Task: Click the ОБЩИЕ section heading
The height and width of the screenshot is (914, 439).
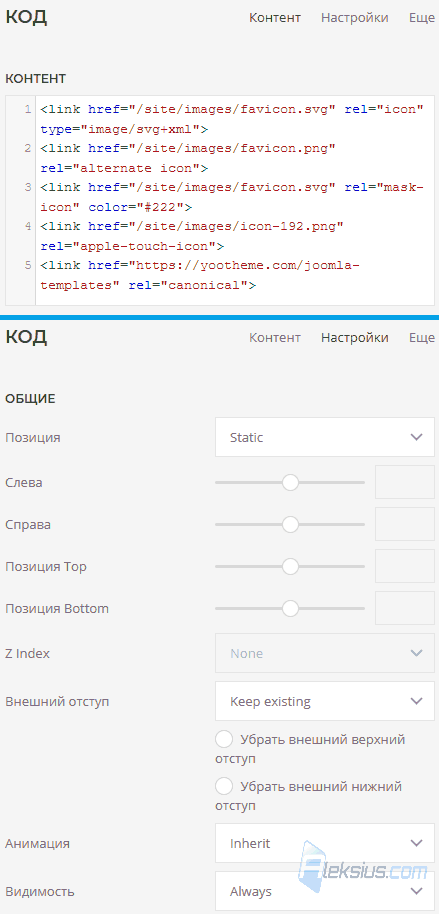Action: [x=30, y=399]
